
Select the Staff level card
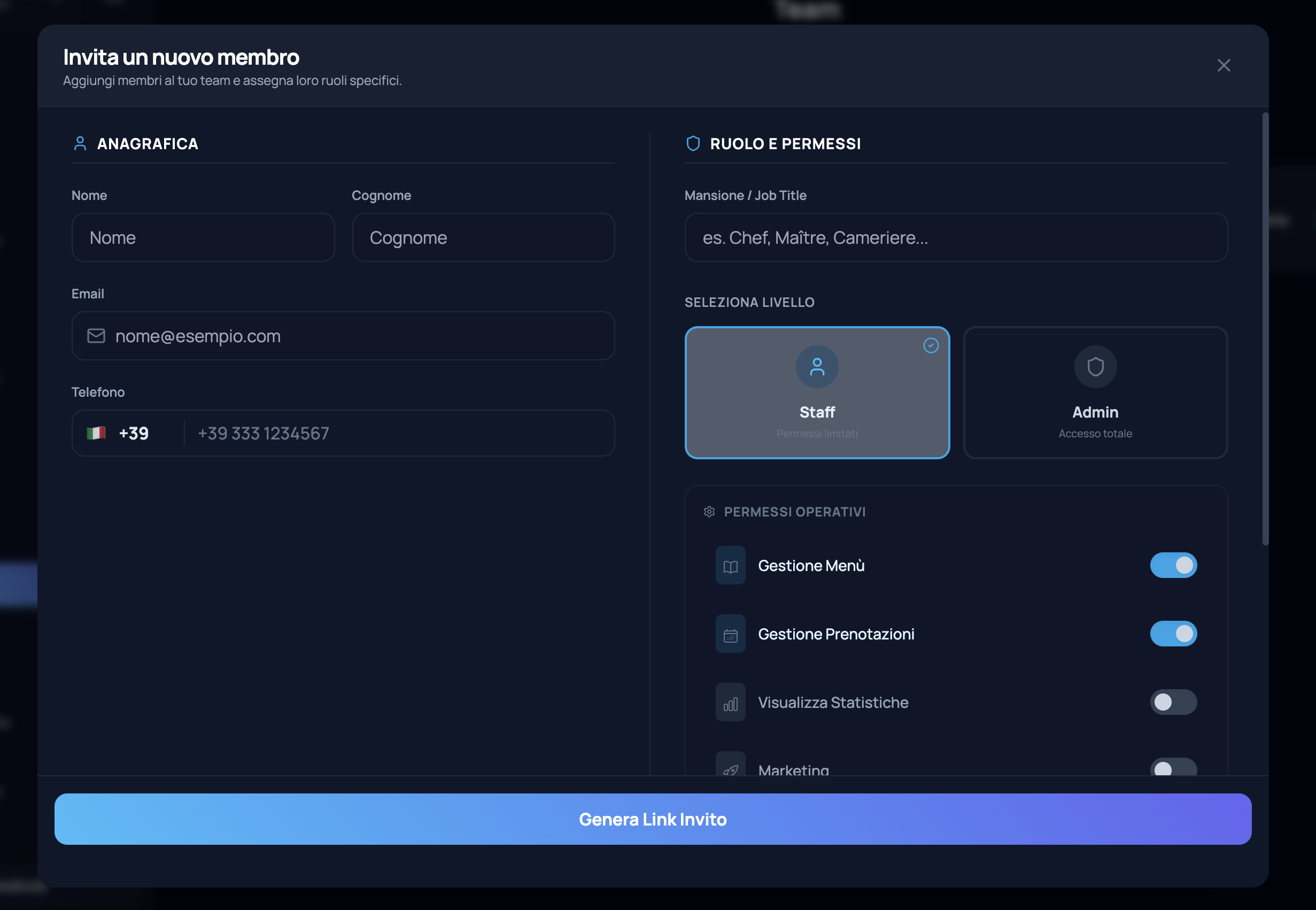point(817,393)
